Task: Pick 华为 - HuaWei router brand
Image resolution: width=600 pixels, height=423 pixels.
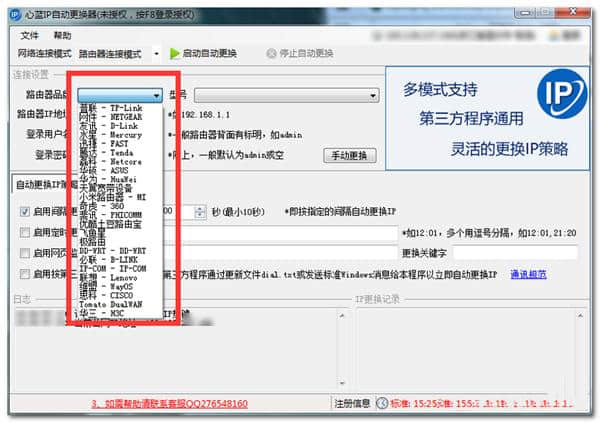Action: pyautogui.click(x=108, y=179)
